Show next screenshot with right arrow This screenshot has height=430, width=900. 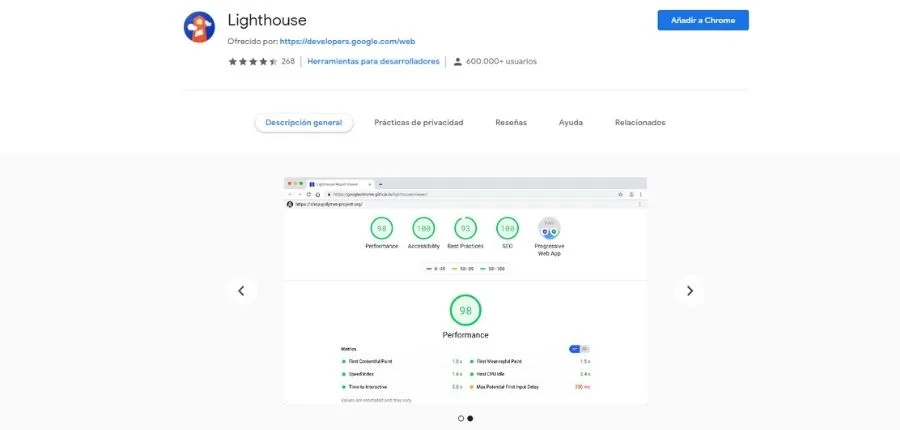pyautogui.click(x=688, y=291)
